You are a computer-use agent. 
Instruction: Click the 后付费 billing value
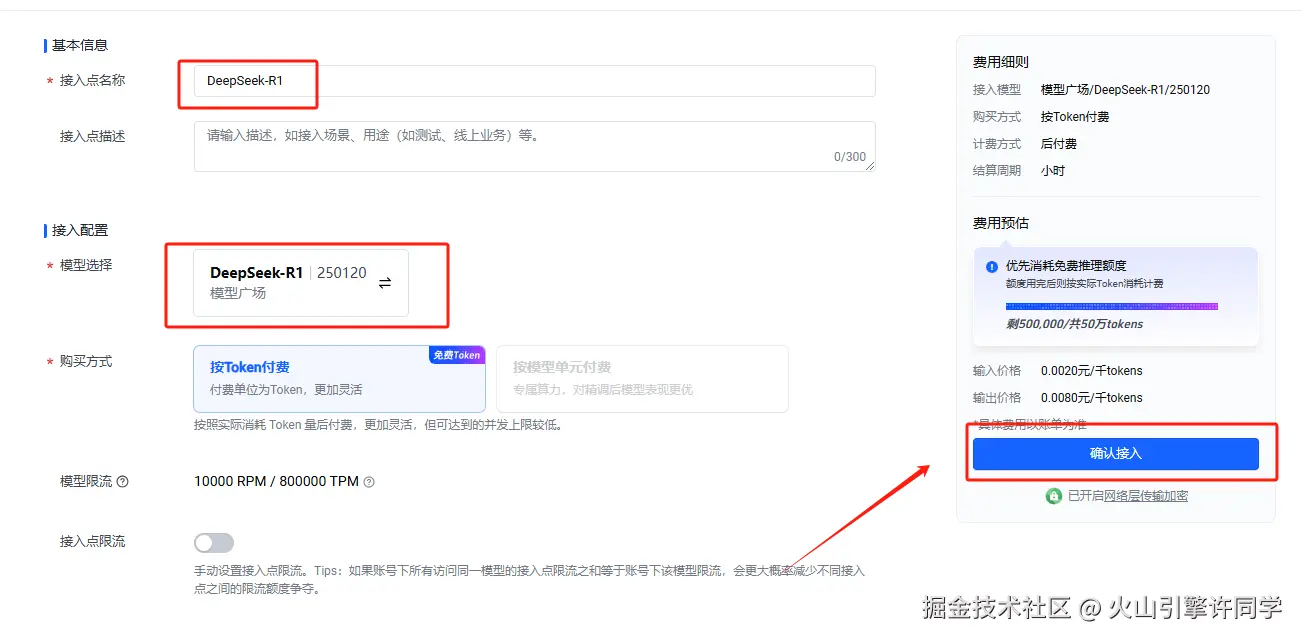click(1059, 144)
